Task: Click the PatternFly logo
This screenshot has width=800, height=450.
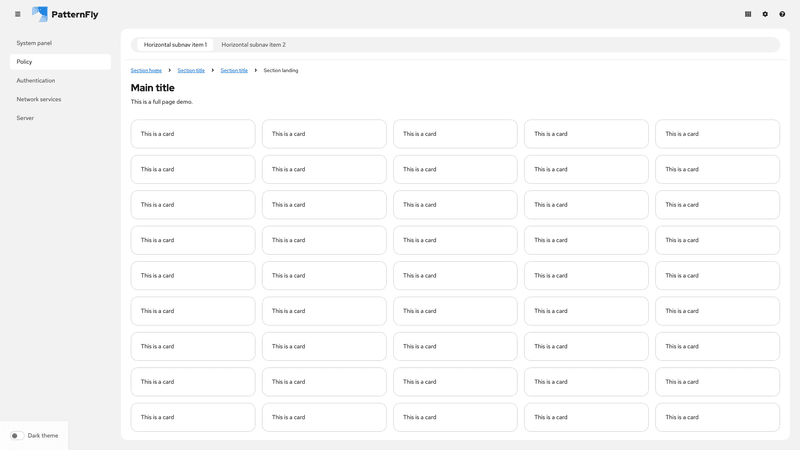Action: tap(65, 14)
